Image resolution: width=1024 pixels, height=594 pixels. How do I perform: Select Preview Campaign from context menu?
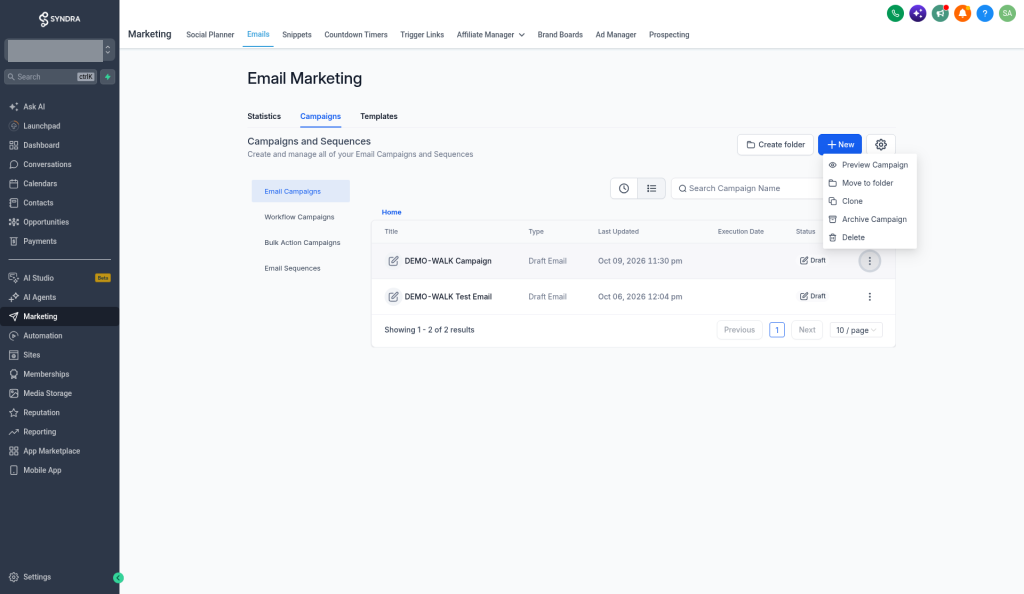pyautogui.click(x=869, y=164)
